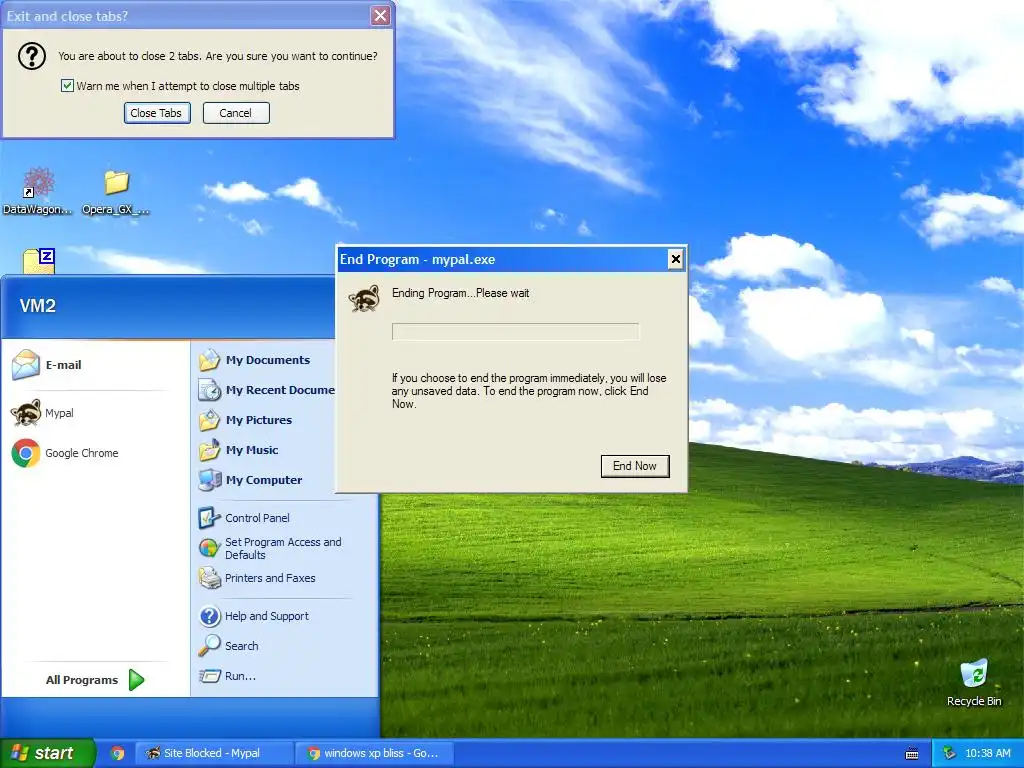Click the green All Programs arrow
1024x768 pixels.
pos(136,680)
